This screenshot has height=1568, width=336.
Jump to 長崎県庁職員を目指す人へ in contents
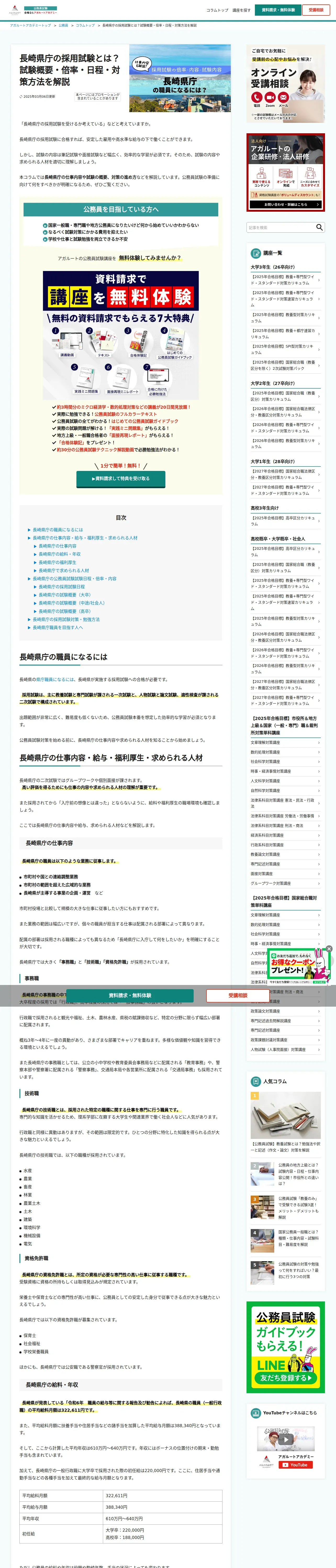pyautogui.click(x=58, y=627)
